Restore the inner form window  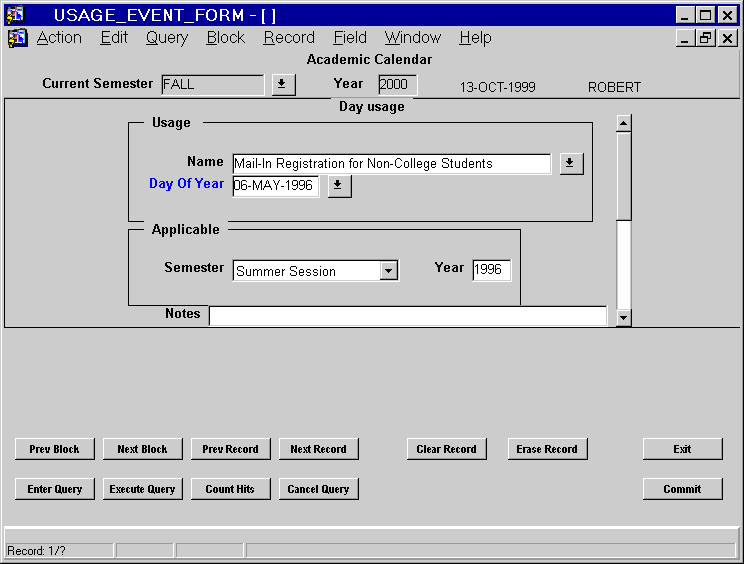[706, 38]
